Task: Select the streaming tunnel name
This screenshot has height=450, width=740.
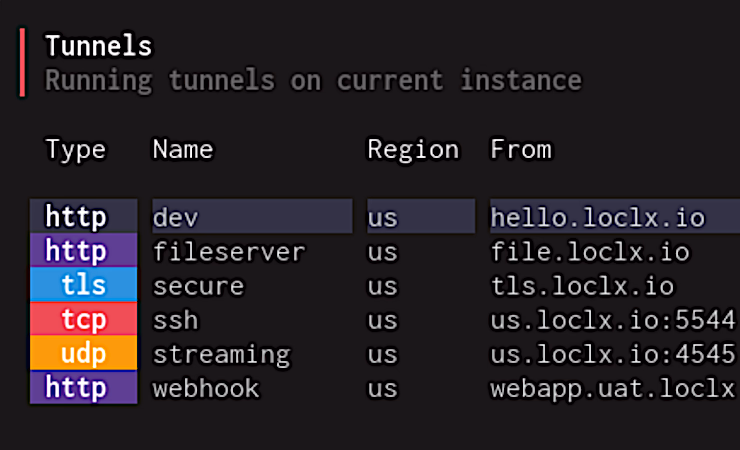Action: [x=221, y=355]
